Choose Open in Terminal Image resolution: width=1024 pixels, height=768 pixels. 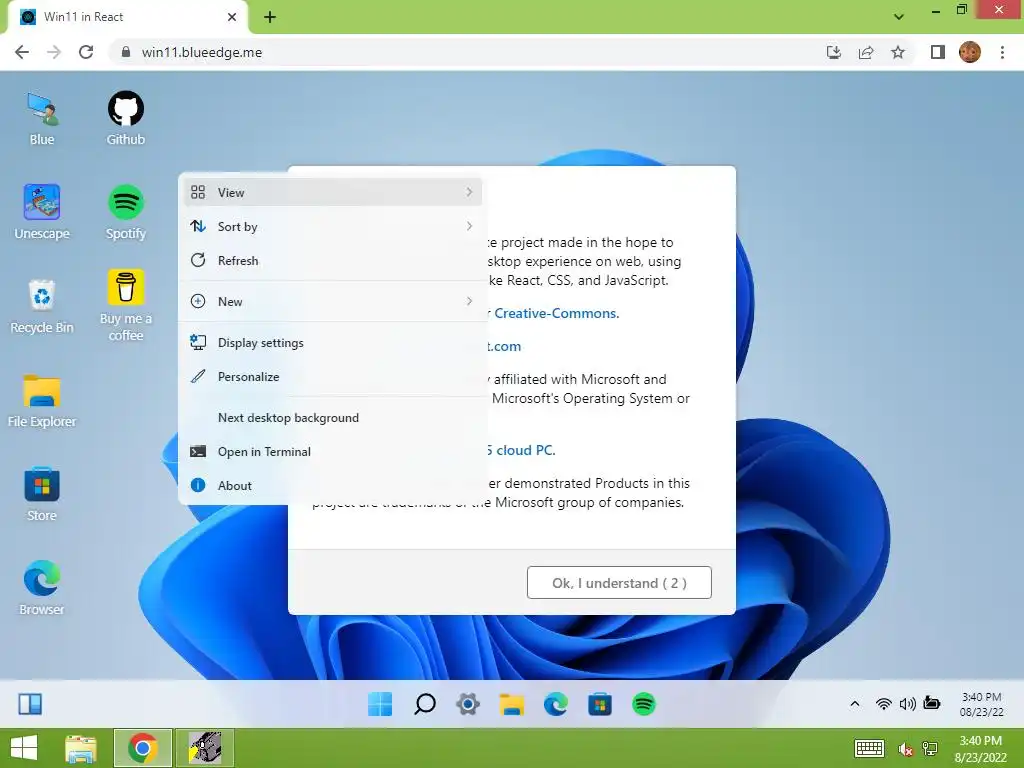[332, 451]
